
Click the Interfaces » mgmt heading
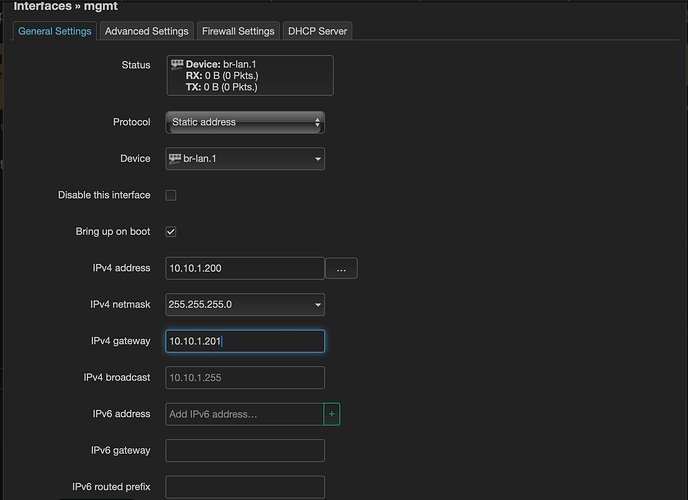[65, 6]
